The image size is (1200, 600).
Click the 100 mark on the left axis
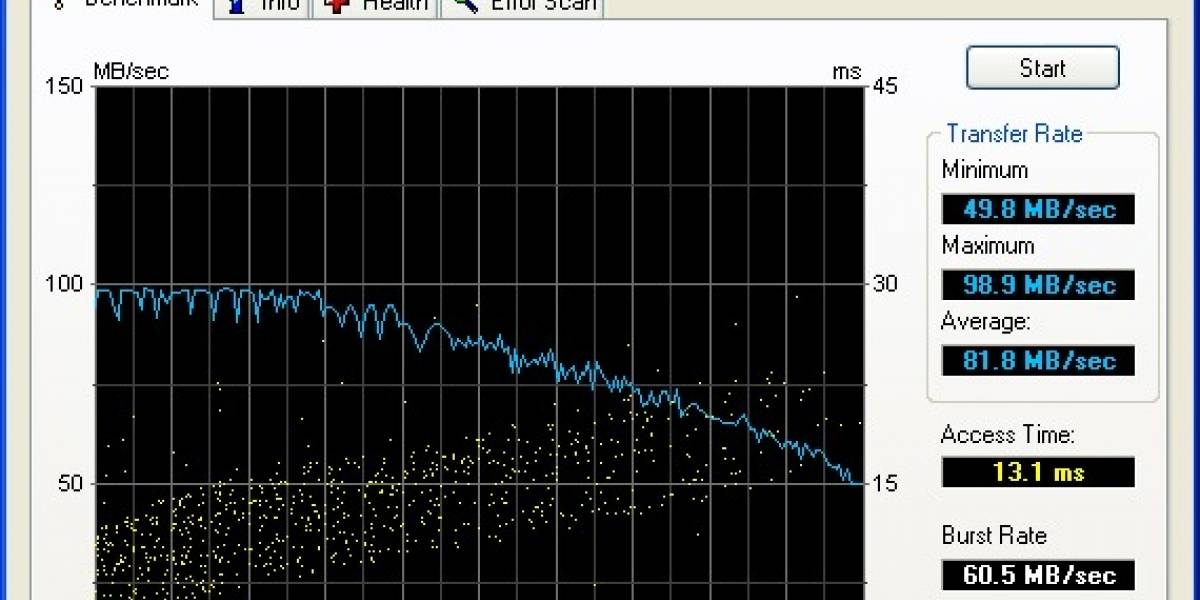[64, 284]
